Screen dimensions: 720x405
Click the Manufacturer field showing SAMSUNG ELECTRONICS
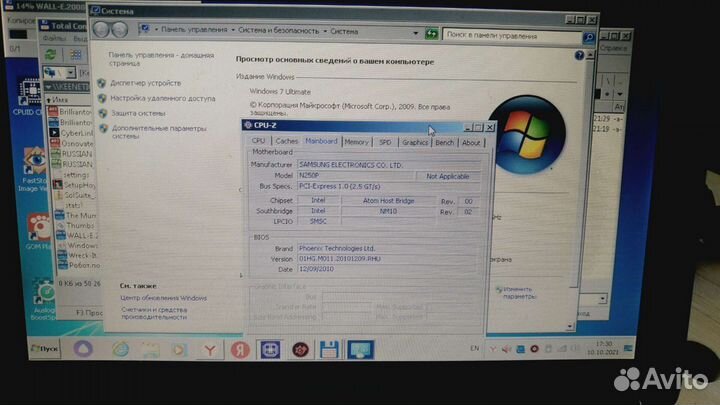pyautogui.click(x=388, y=165)
